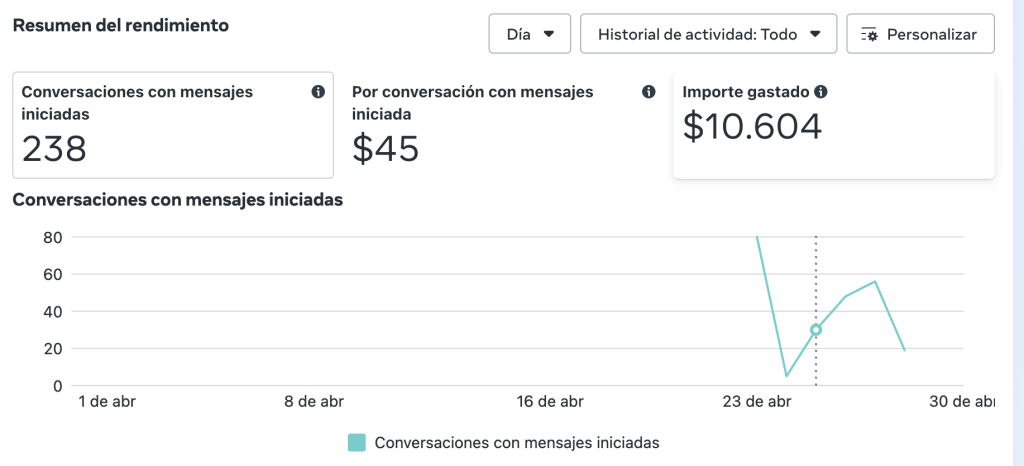Click the legend label text below the chart
Screen dimensions: 1024x466
(517, 442)
